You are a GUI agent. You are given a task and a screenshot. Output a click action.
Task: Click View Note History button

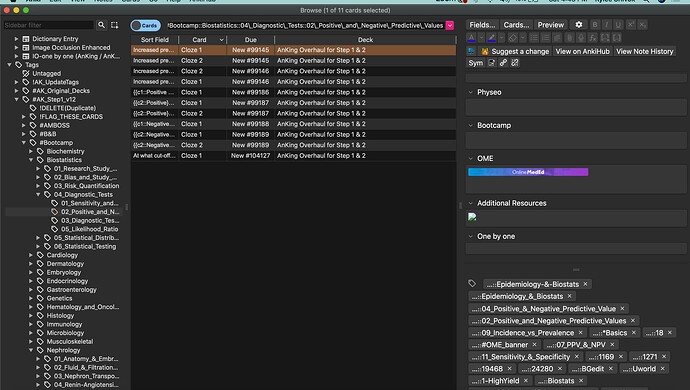pos(645,52)
